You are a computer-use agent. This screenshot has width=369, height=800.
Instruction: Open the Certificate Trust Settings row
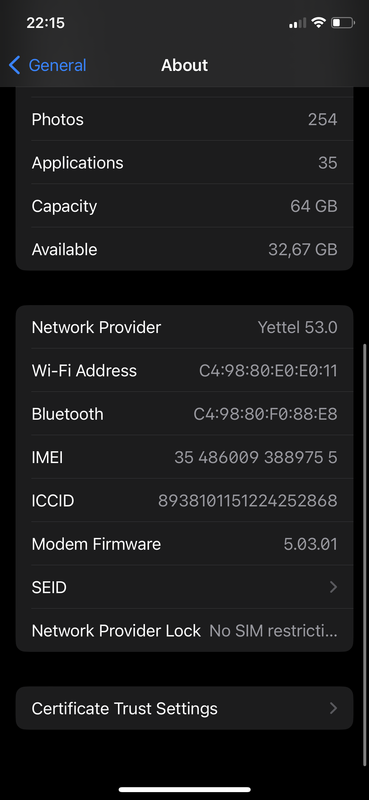point(184,708)
